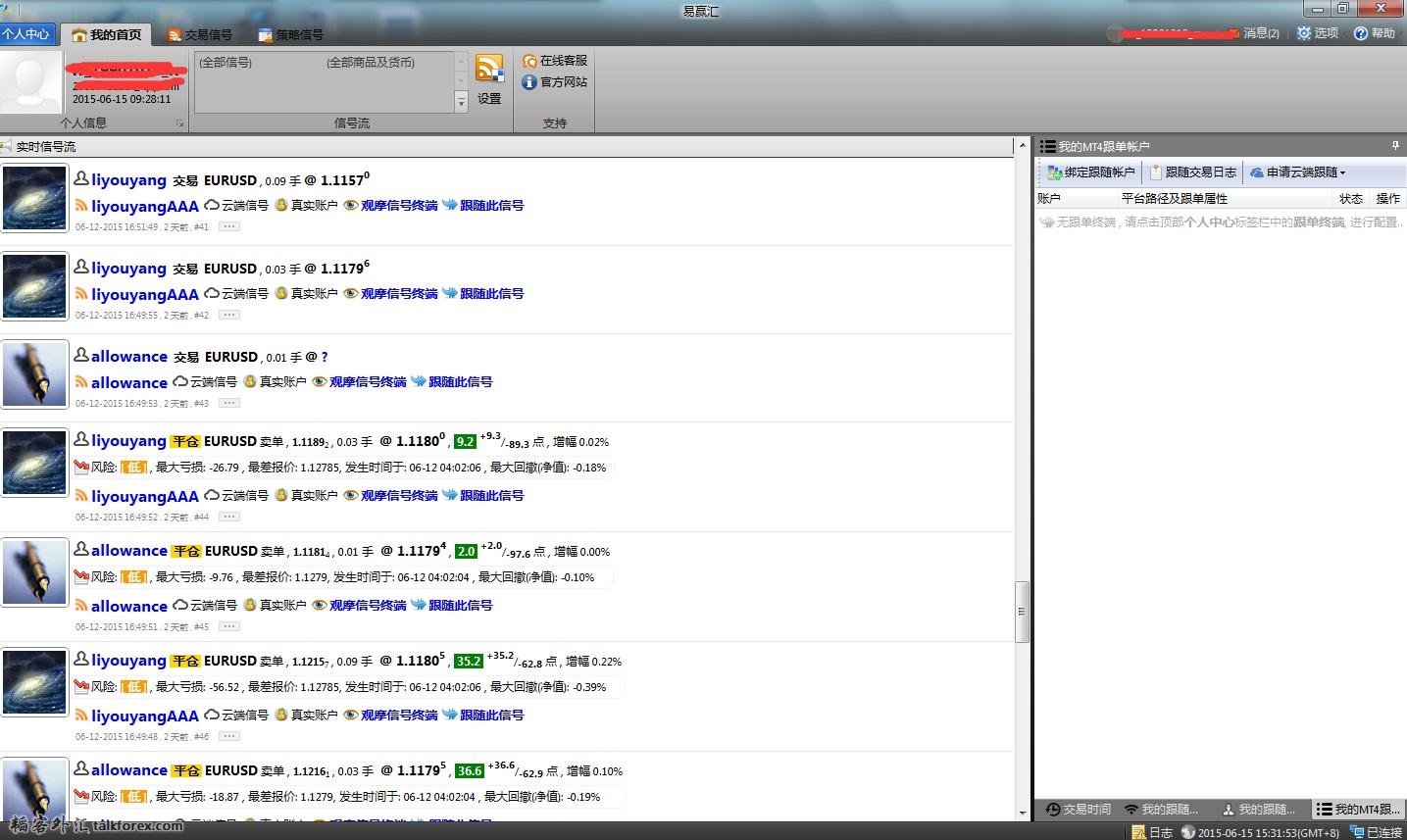Click green 9.2 profit badge
This screenshot has width=1407, height=840.
pyautogui.click(x=465, y=442)
